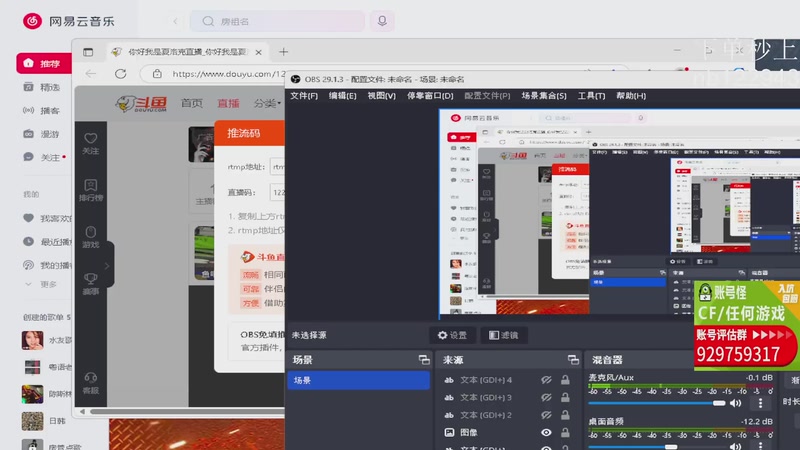Screen dimensions: 800x450
Task: Open the 粤语 playlist thumbnail
Action: point(32,367)
